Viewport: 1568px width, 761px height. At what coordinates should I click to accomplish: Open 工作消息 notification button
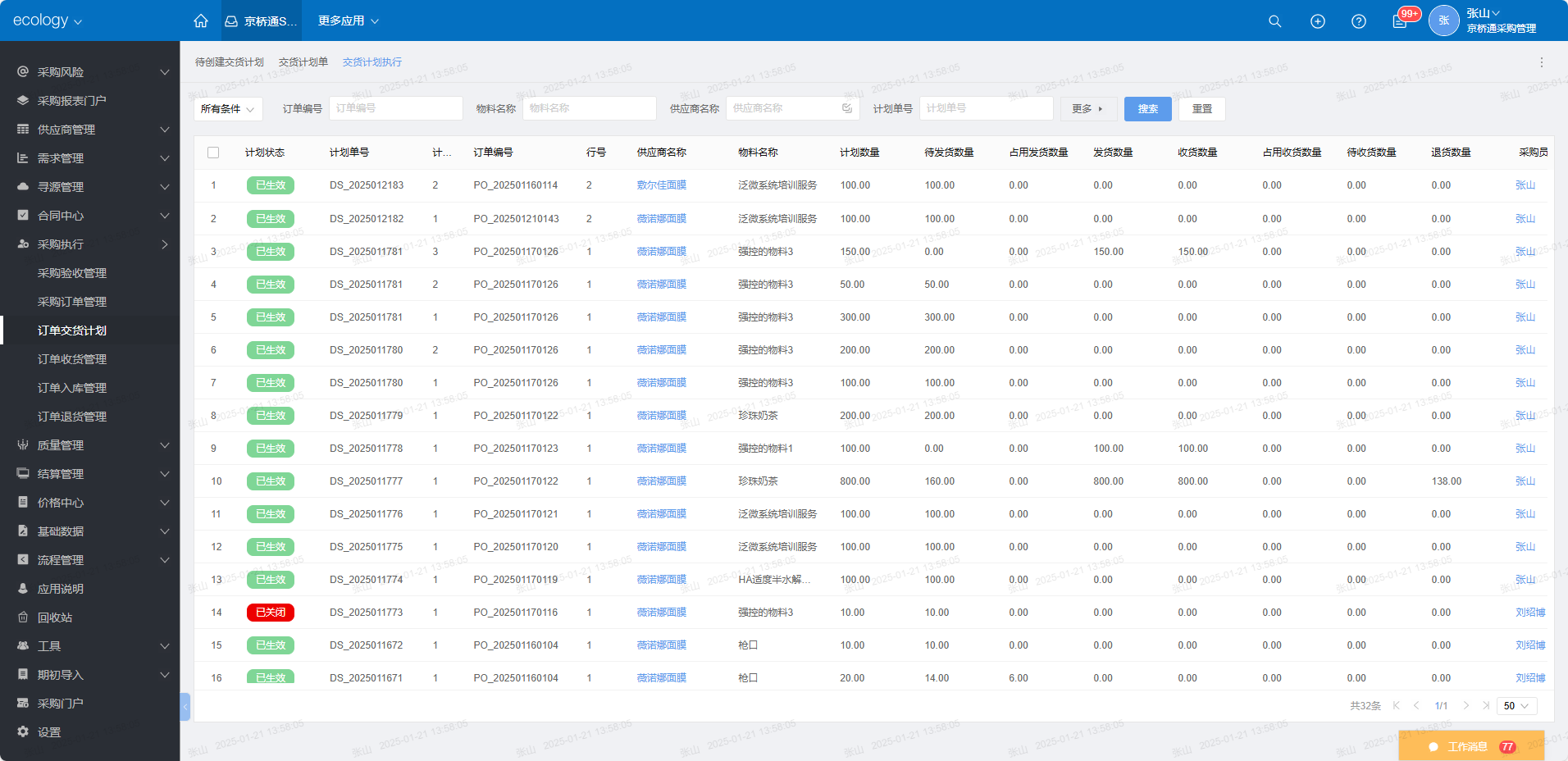click(1471, 746)
